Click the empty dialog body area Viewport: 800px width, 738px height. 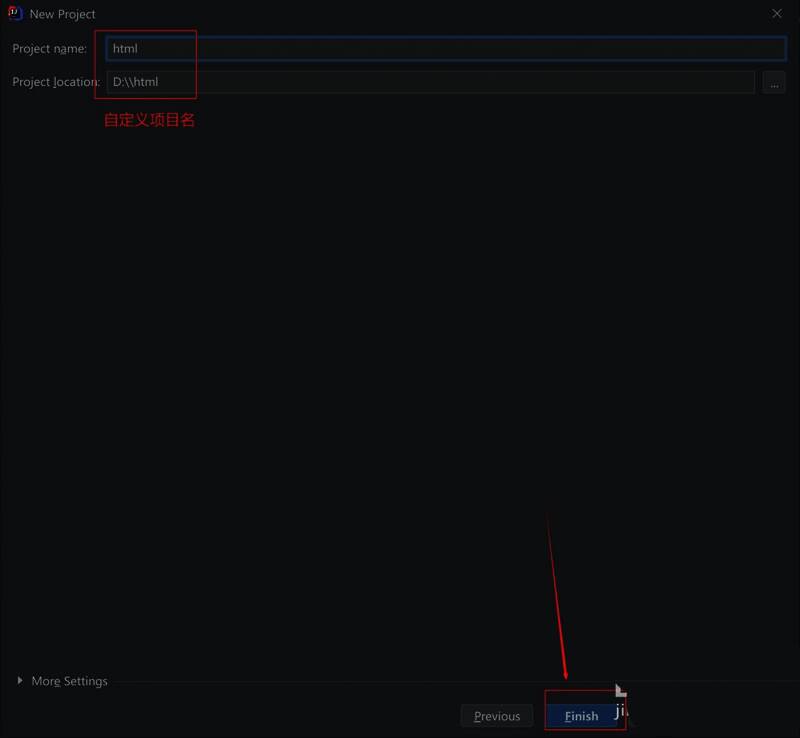400,380
